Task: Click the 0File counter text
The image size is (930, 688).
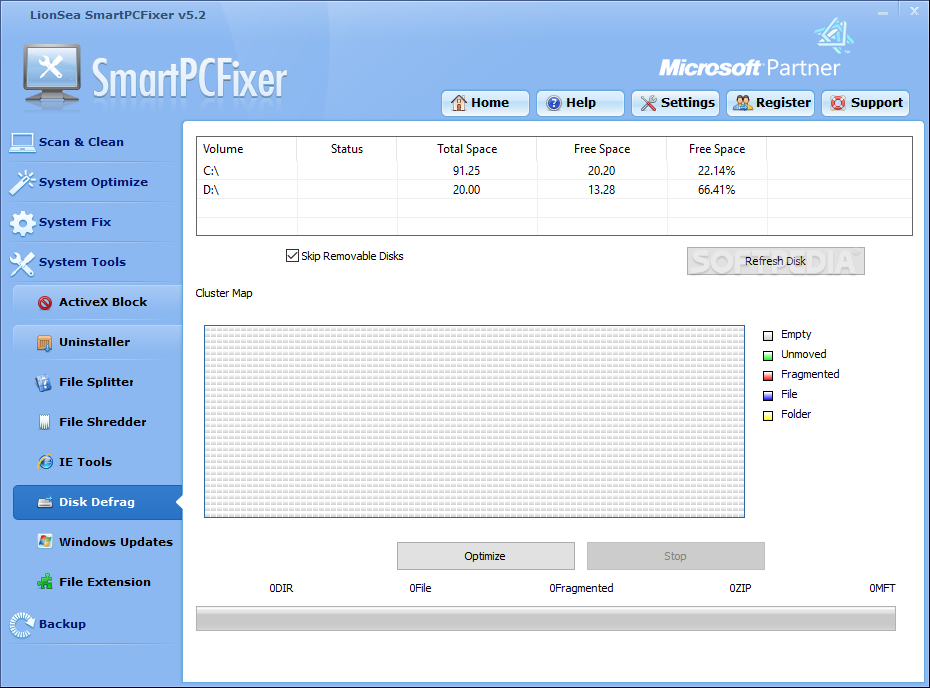Action: [x=421, y=588]
